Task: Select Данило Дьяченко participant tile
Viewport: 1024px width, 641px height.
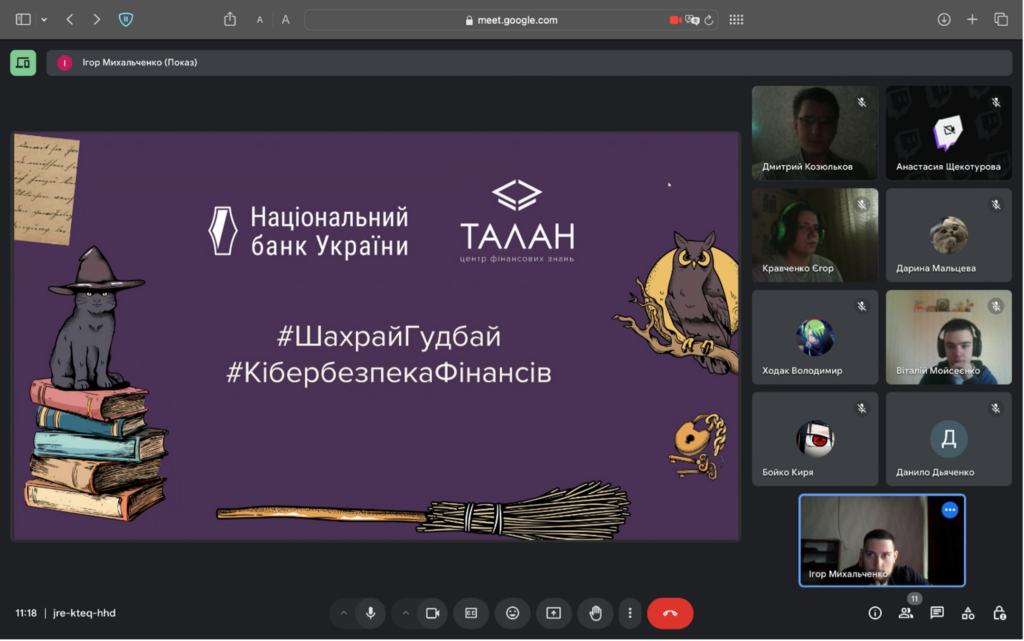Action: pyautogui.click(x=949, y=439)
